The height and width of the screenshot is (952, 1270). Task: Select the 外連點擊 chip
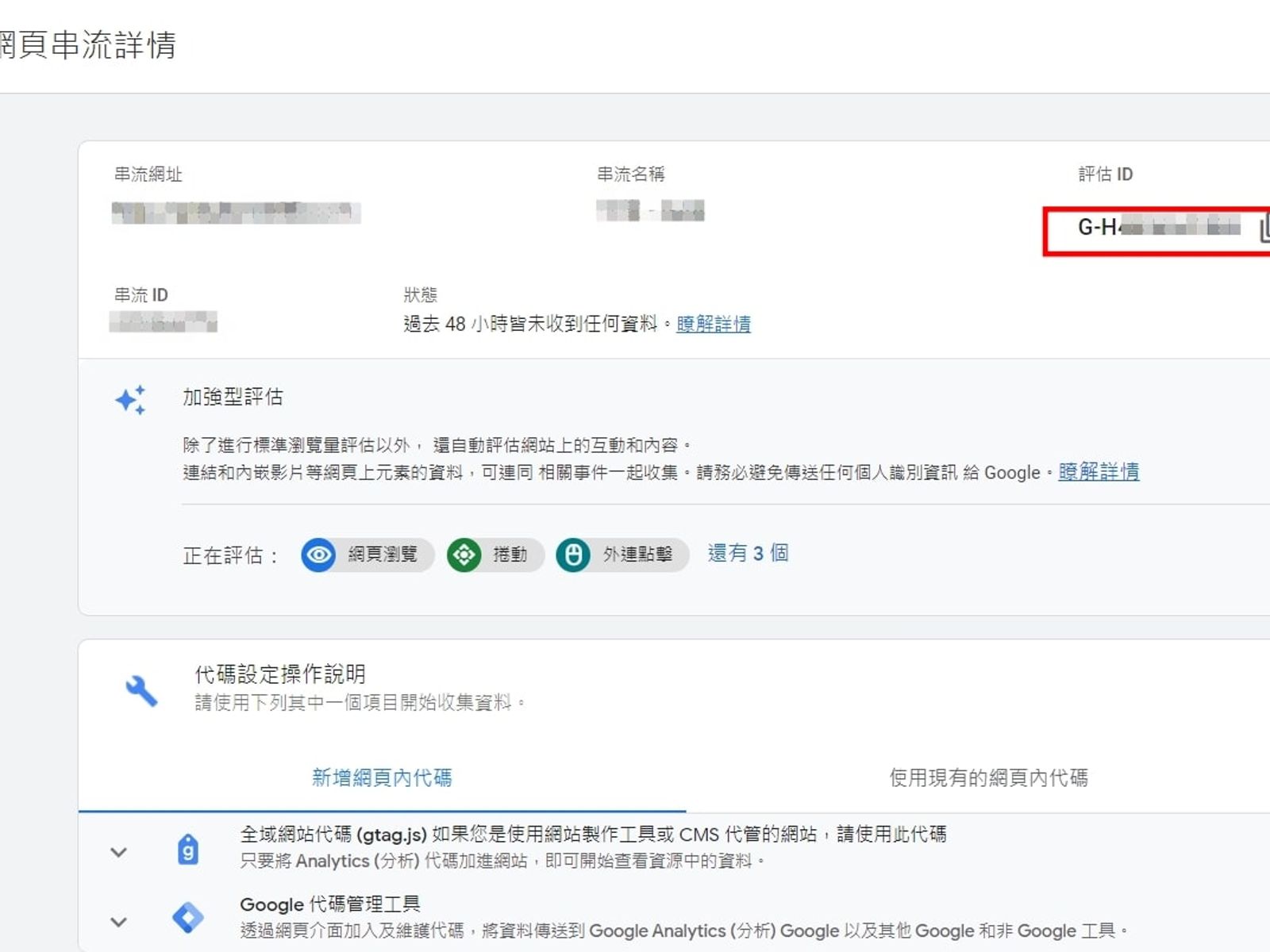coord(622,555)
